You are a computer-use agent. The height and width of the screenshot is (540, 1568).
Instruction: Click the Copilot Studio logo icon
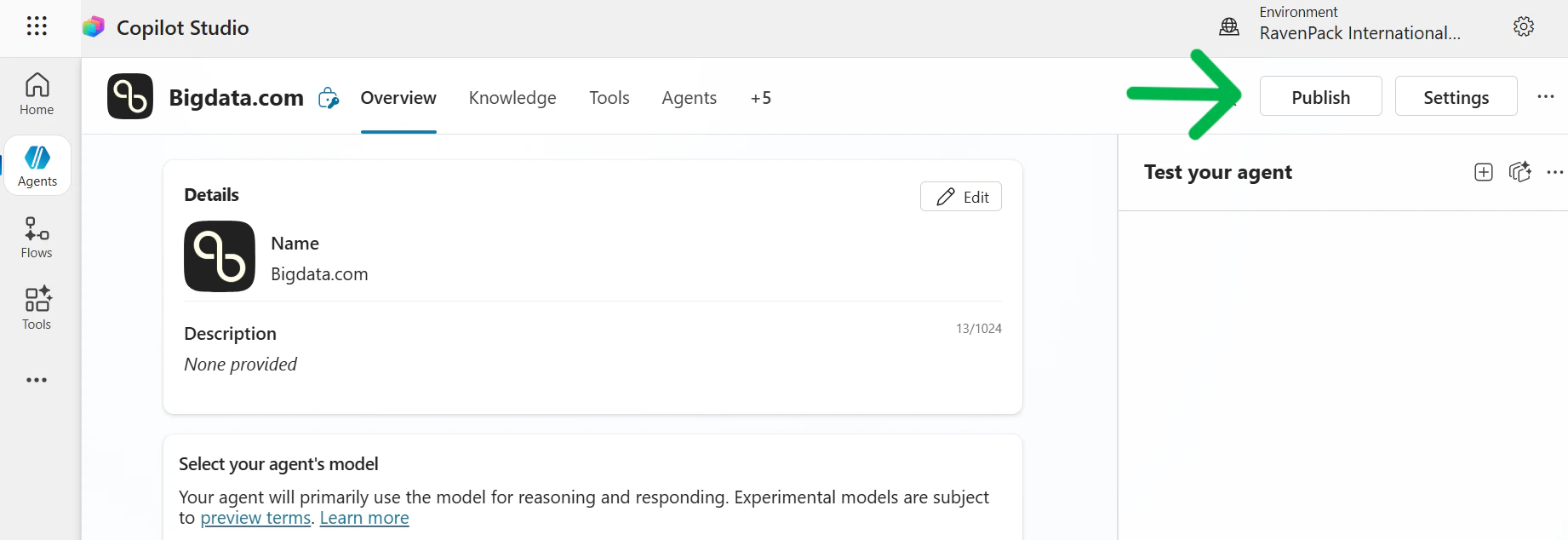click(x=94, y=27)
